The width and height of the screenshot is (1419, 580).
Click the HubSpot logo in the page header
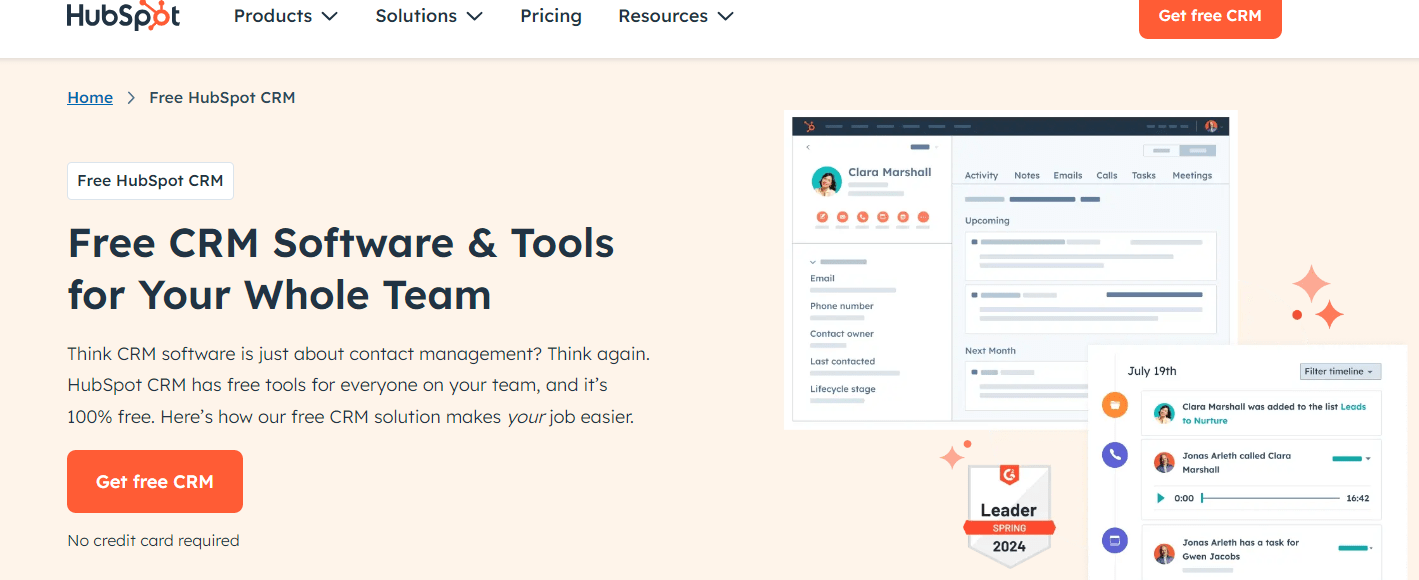[x=122, y=15]
